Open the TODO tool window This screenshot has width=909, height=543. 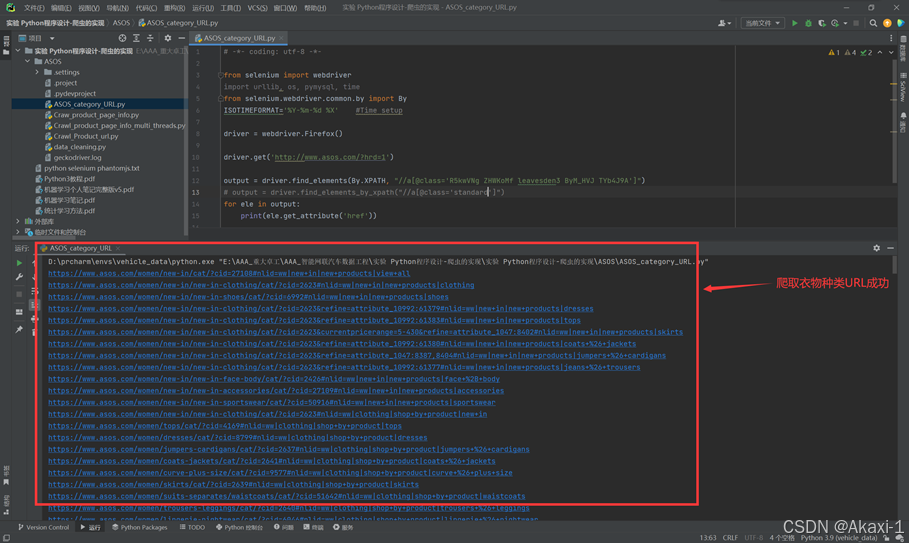click(x=192, y=527)
